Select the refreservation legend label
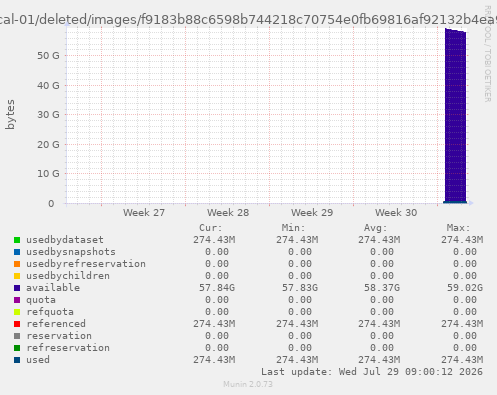 point(68,348)
